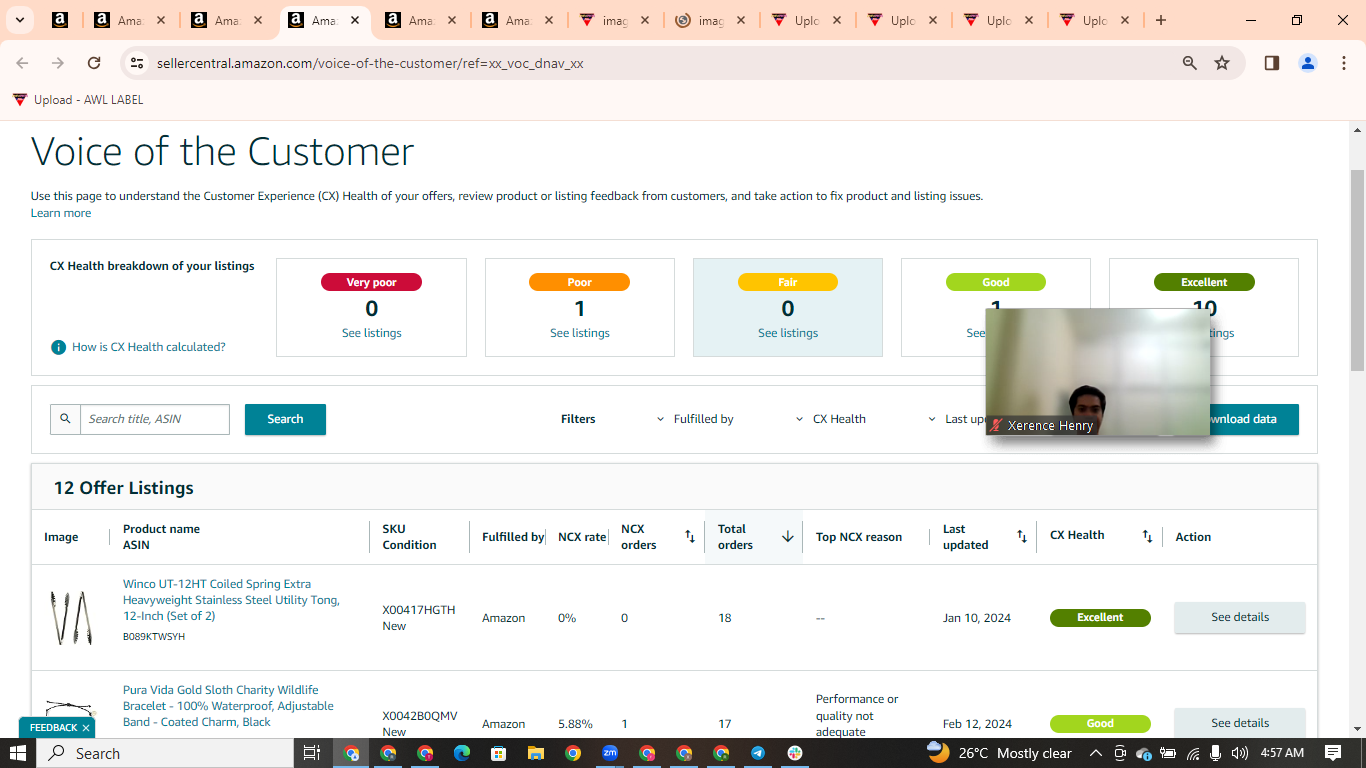Open total orders value 17 for Pura Vida bracelet
1366x768 pixels.
(x=725, y=724)
